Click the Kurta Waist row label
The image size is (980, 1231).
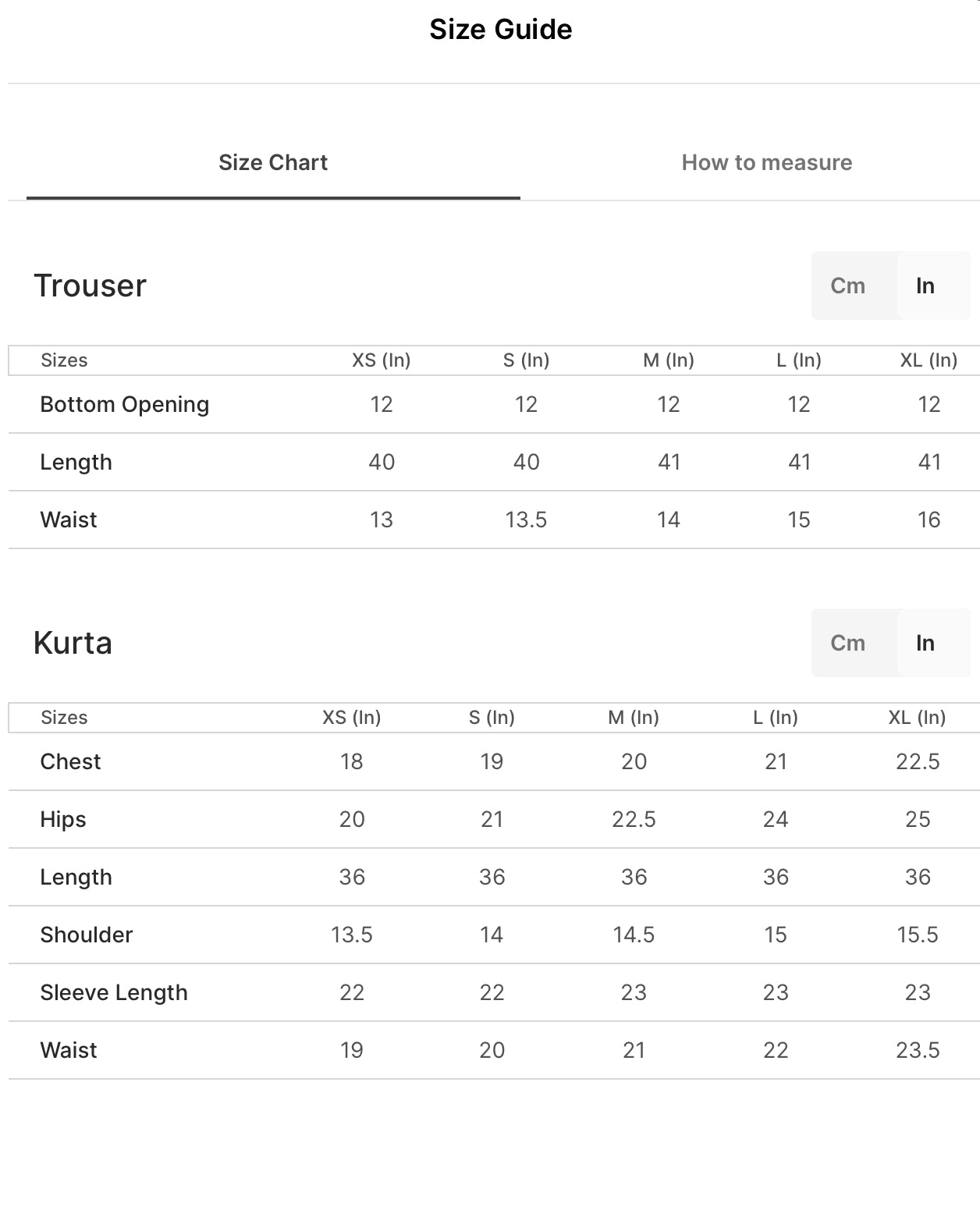(x=69, y=1050)
